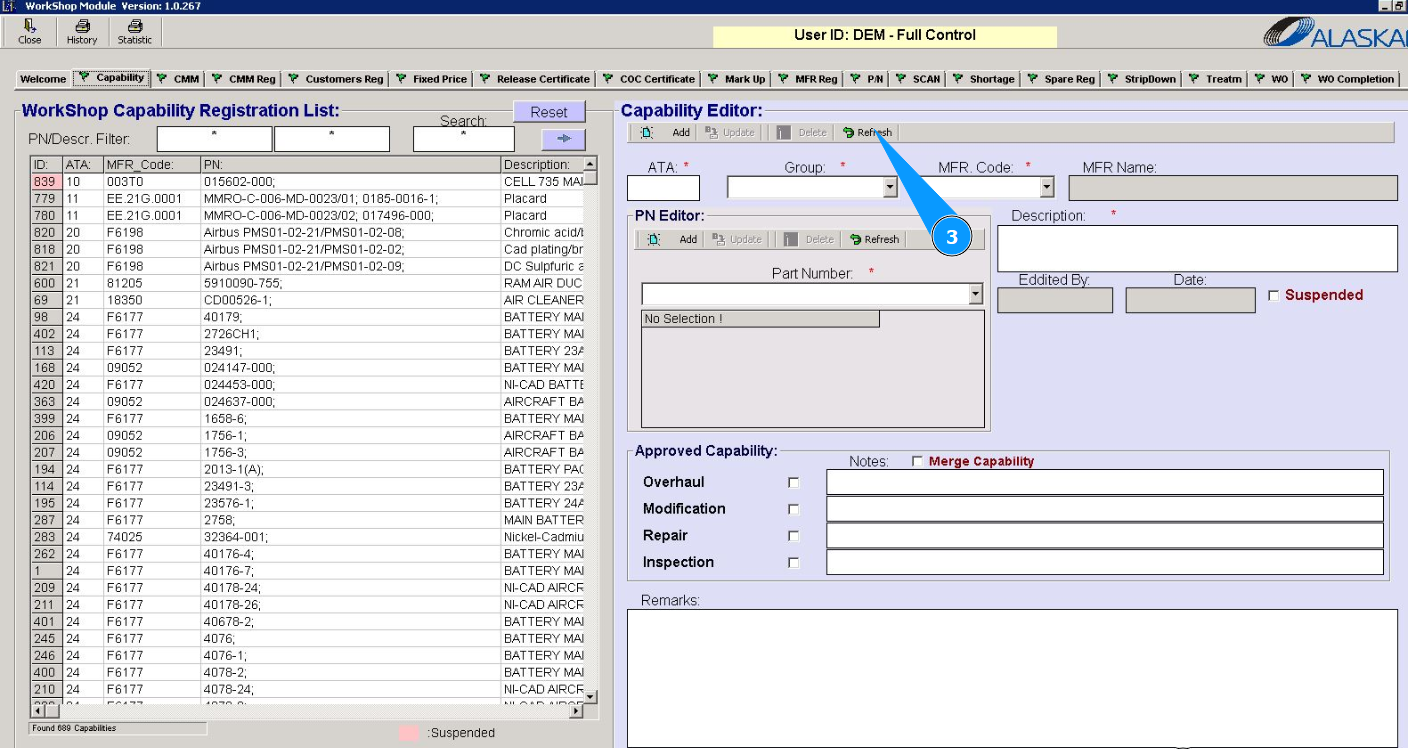This screenshot has height=749, width=1408.
Task: Click inside the Remarks text area
Action: pos(1012,678)
